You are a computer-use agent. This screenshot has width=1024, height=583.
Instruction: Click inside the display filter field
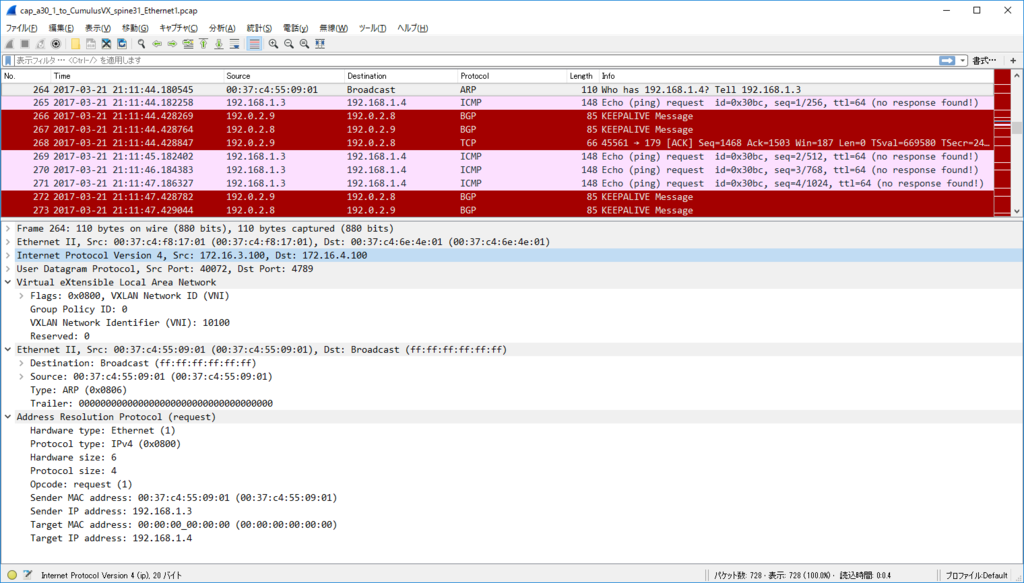477,60
